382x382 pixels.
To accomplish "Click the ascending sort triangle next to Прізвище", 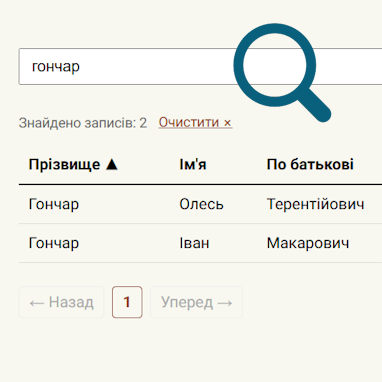I will [x=112, y=164].
